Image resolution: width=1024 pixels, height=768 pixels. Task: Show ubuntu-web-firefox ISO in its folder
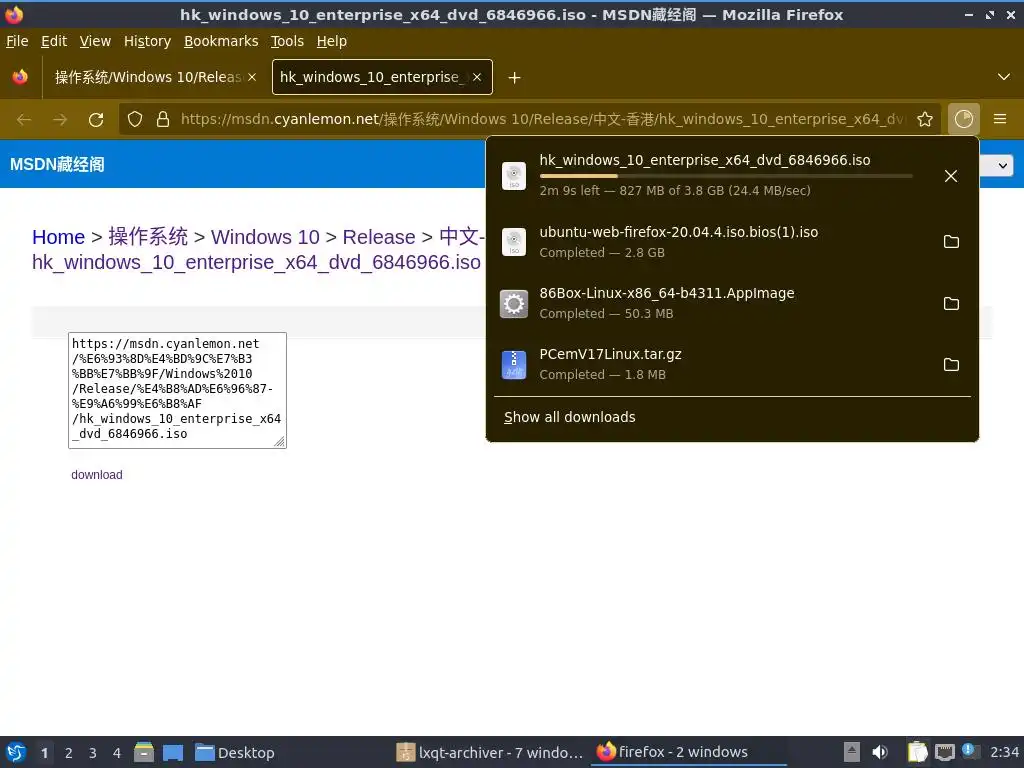951,242
